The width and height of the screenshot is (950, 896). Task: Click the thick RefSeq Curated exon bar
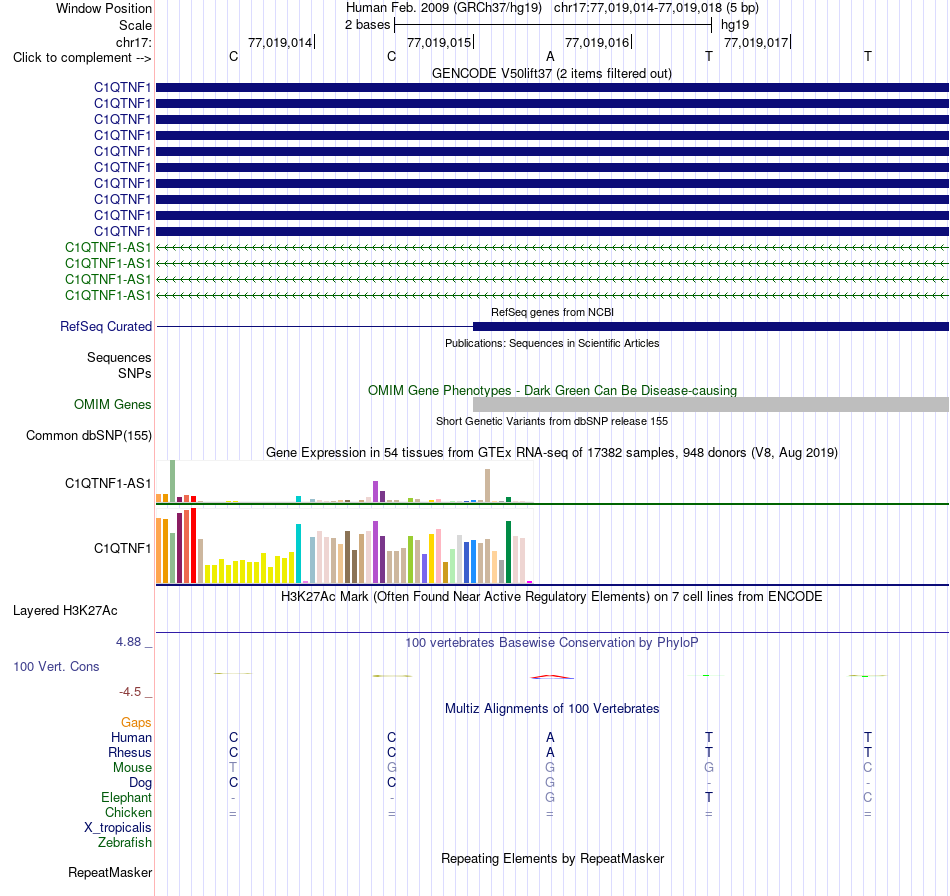711,327
